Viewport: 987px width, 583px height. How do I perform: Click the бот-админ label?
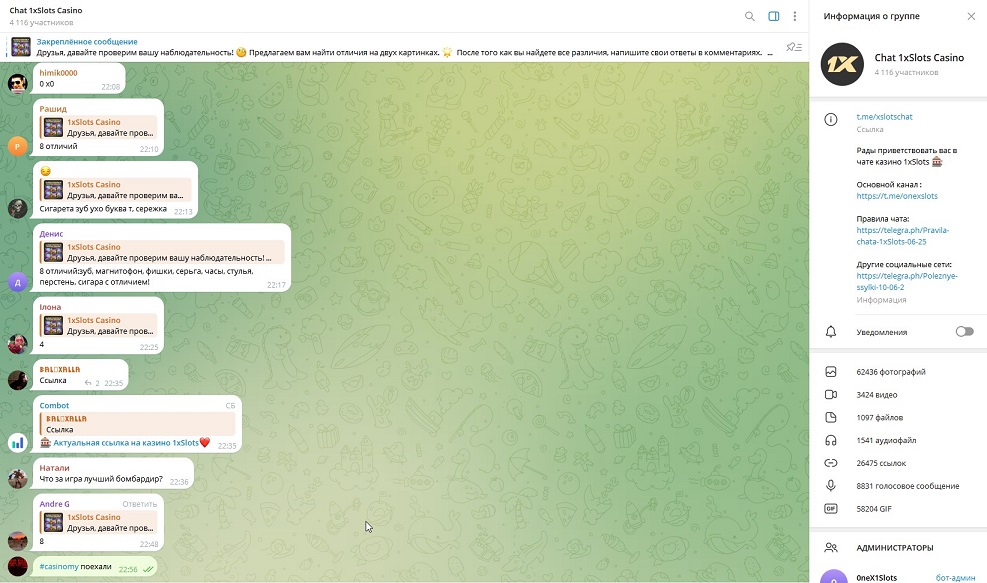coord(955,578)
